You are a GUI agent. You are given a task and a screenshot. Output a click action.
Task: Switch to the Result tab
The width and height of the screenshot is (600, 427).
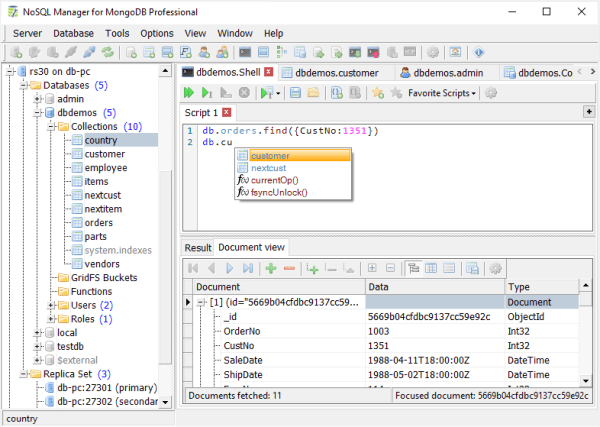coord(198,248)
